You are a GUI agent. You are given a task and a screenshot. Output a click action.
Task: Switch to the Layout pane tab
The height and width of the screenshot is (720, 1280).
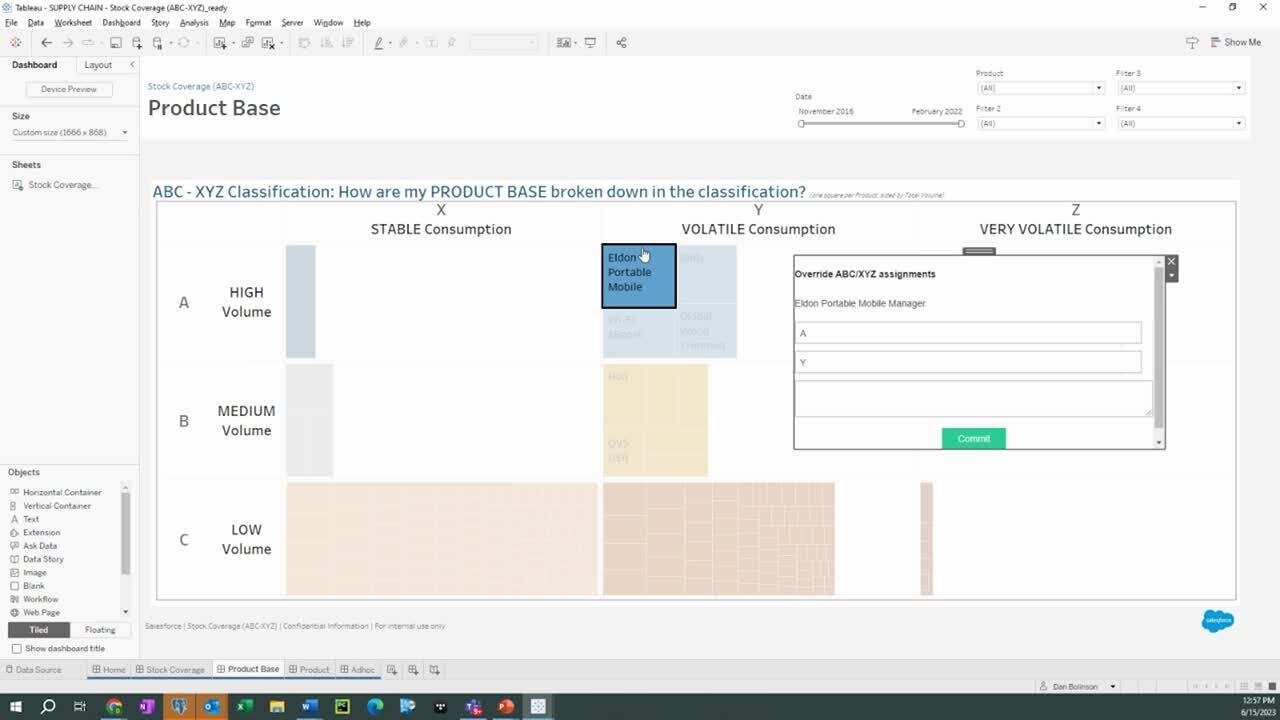coord(98,65)
